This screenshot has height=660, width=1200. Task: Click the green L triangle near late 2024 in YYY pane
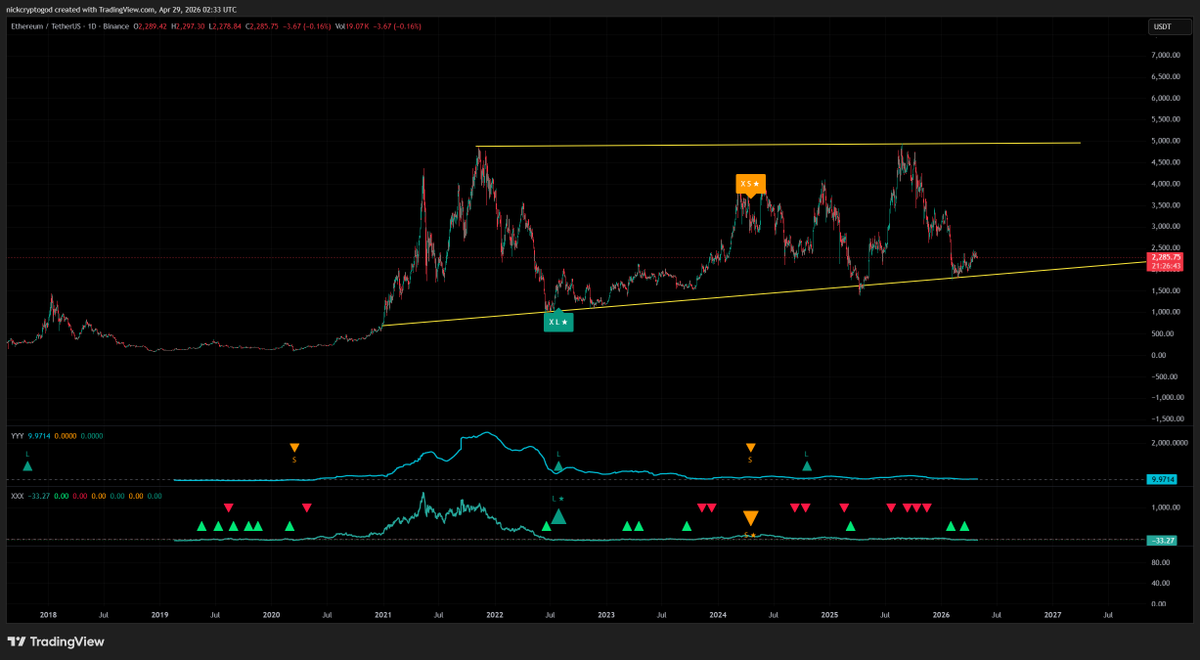pyautogui.click(x=807, y=465)
